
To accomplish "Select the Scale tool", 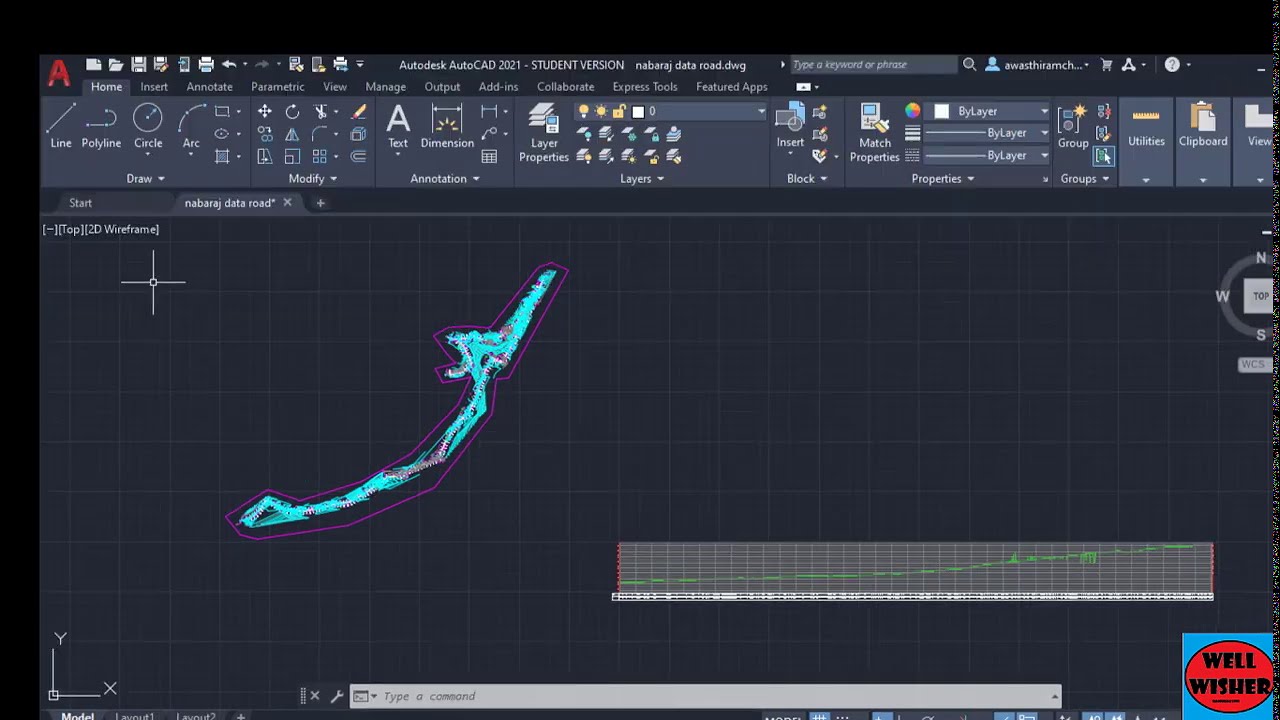I will [292, 156].
